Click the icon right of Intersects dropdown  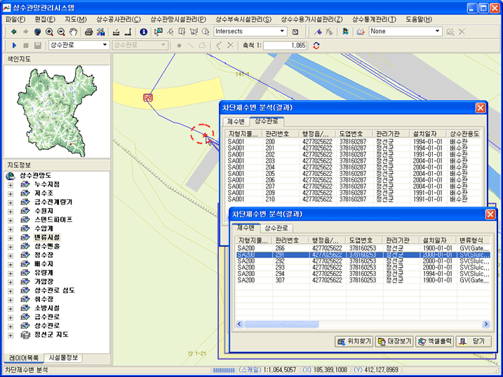[x=295, y=32]
